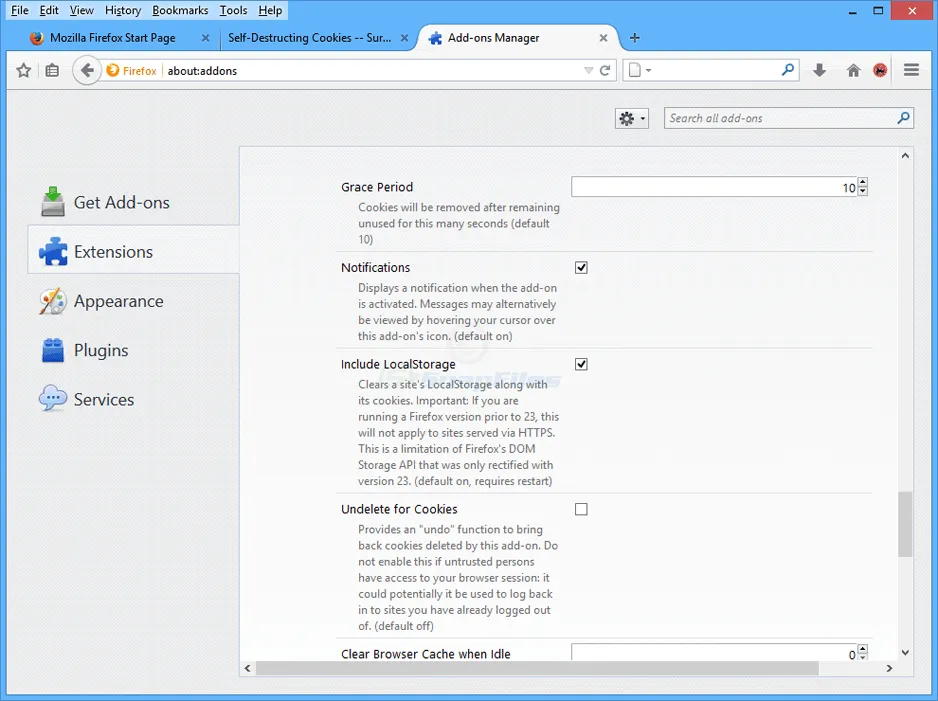Screen dimensions: 938x701
Task: Close the Self-Destructing Cookies tab
Action: click(x=404, y=38)
